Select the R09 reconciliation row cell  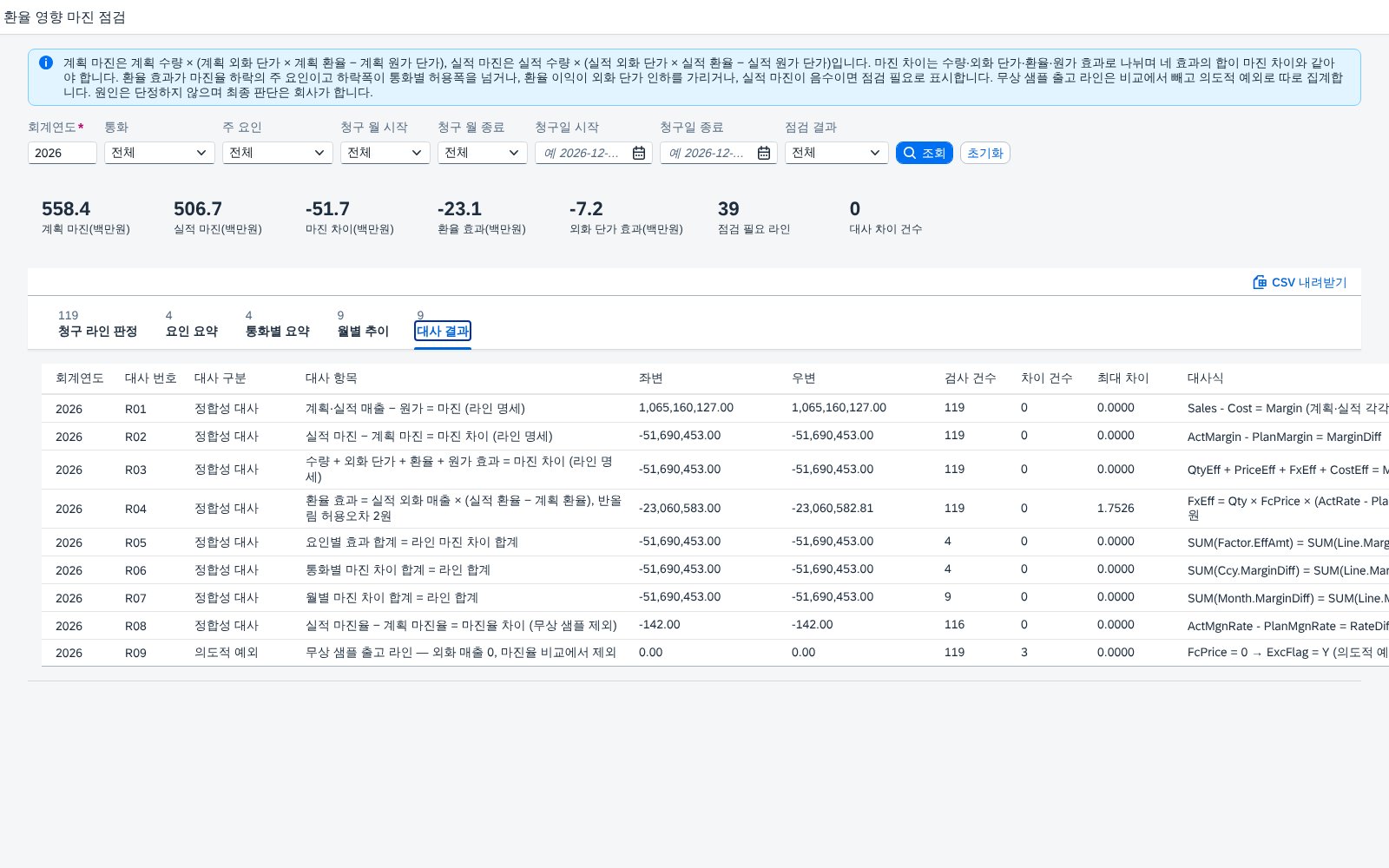(x=135, y=653)
